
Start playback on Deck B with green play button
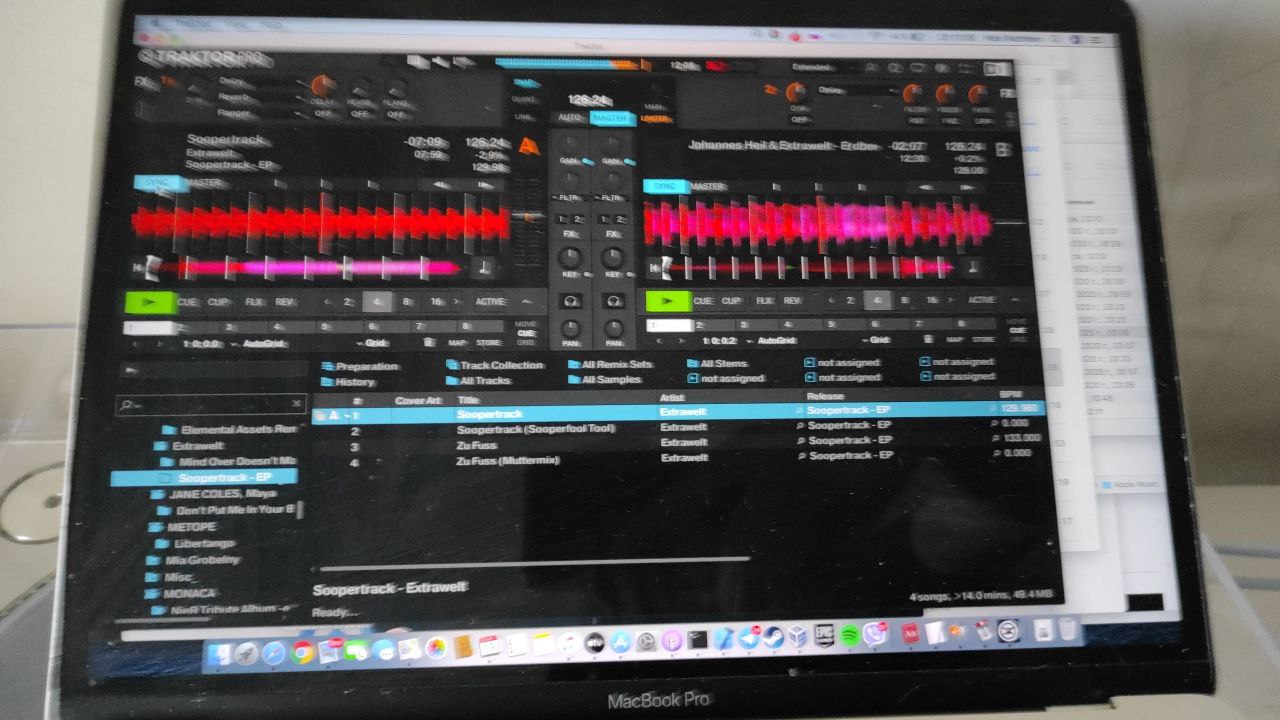coord(669,300)
